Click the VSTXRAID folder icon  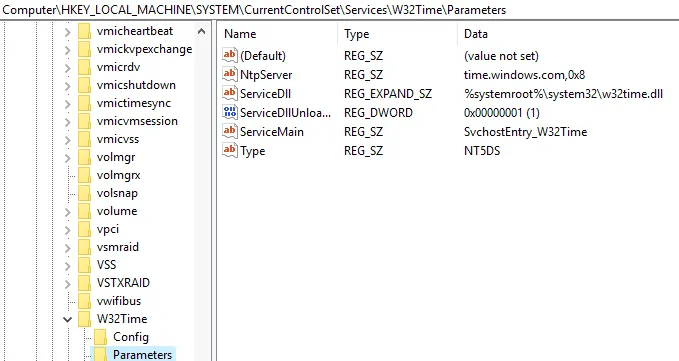coord(84,283)
